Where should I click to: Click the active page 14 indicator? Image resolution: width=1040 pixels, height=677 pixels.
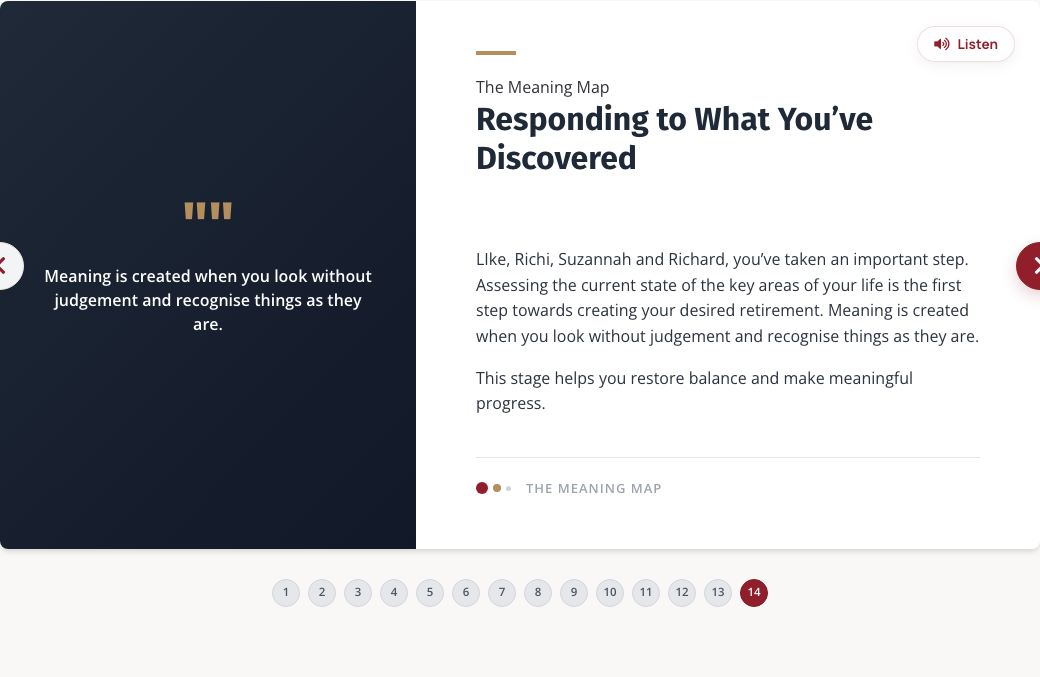[x=754, y=592]
